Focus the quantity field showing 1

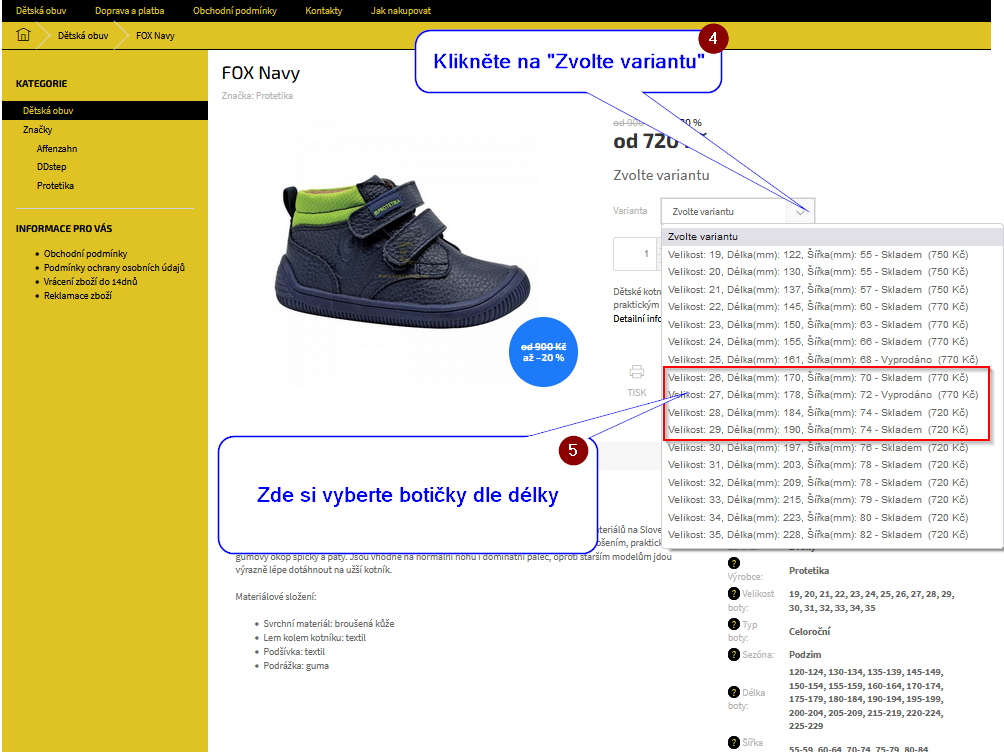(x=636, y=254)
